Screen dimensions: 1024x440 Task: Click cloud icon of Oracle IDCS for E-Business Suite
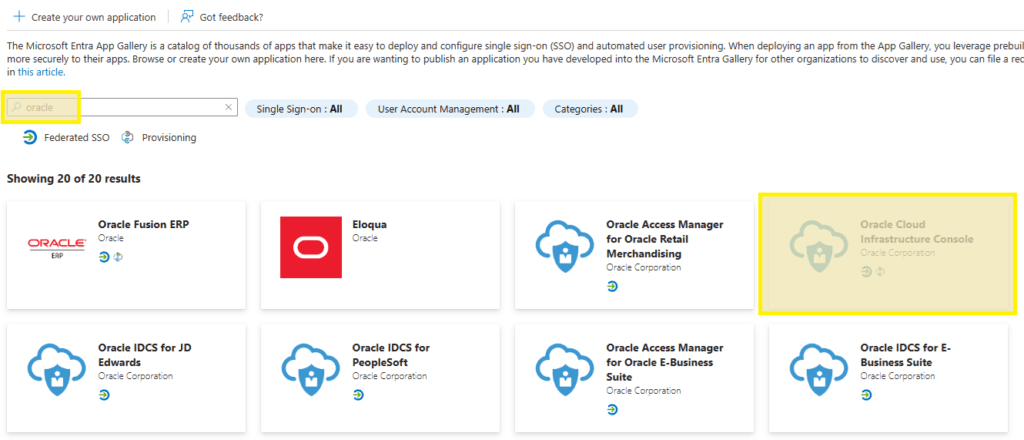point(818,369)
